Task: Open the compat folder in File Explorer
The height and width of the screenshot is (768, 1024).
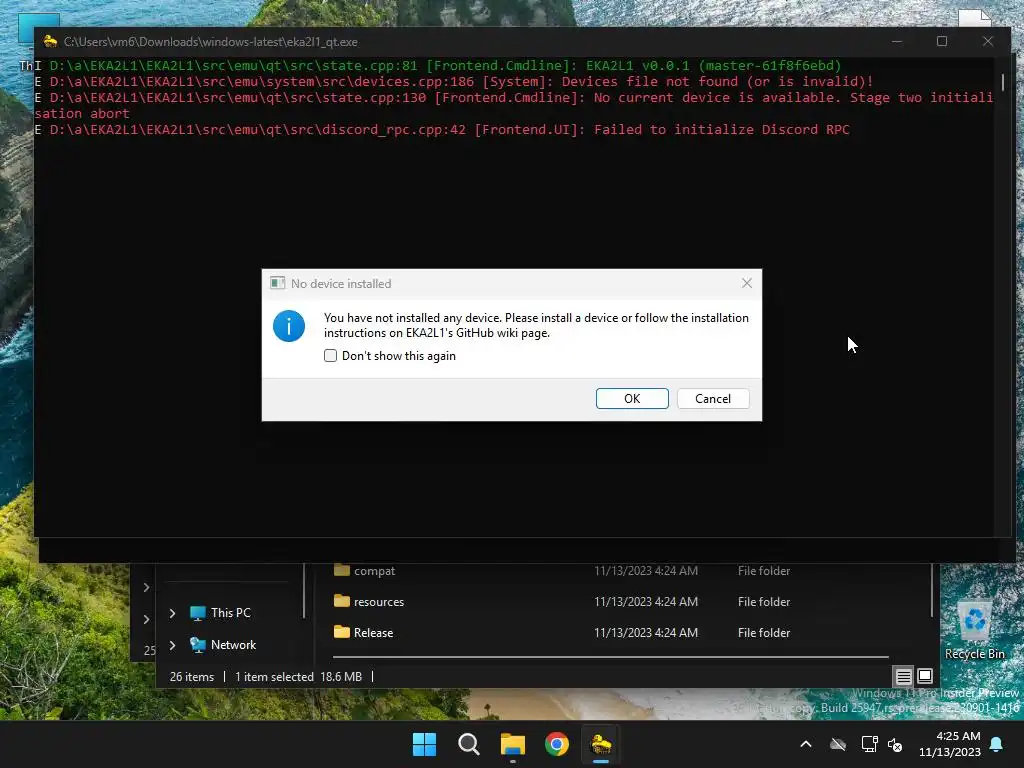Action: pyautogui.click(x=374, y=571)
